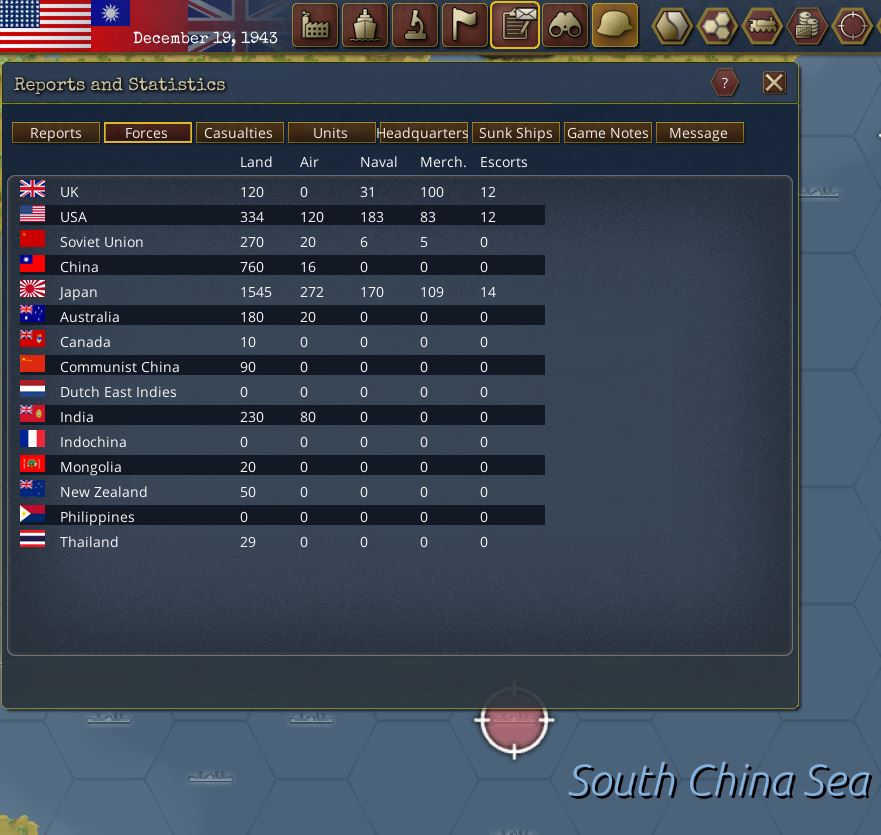Click the December 19, 1943 date
Image resolution: width=881 pixels, height=835 pixels.
click(205, 38)
